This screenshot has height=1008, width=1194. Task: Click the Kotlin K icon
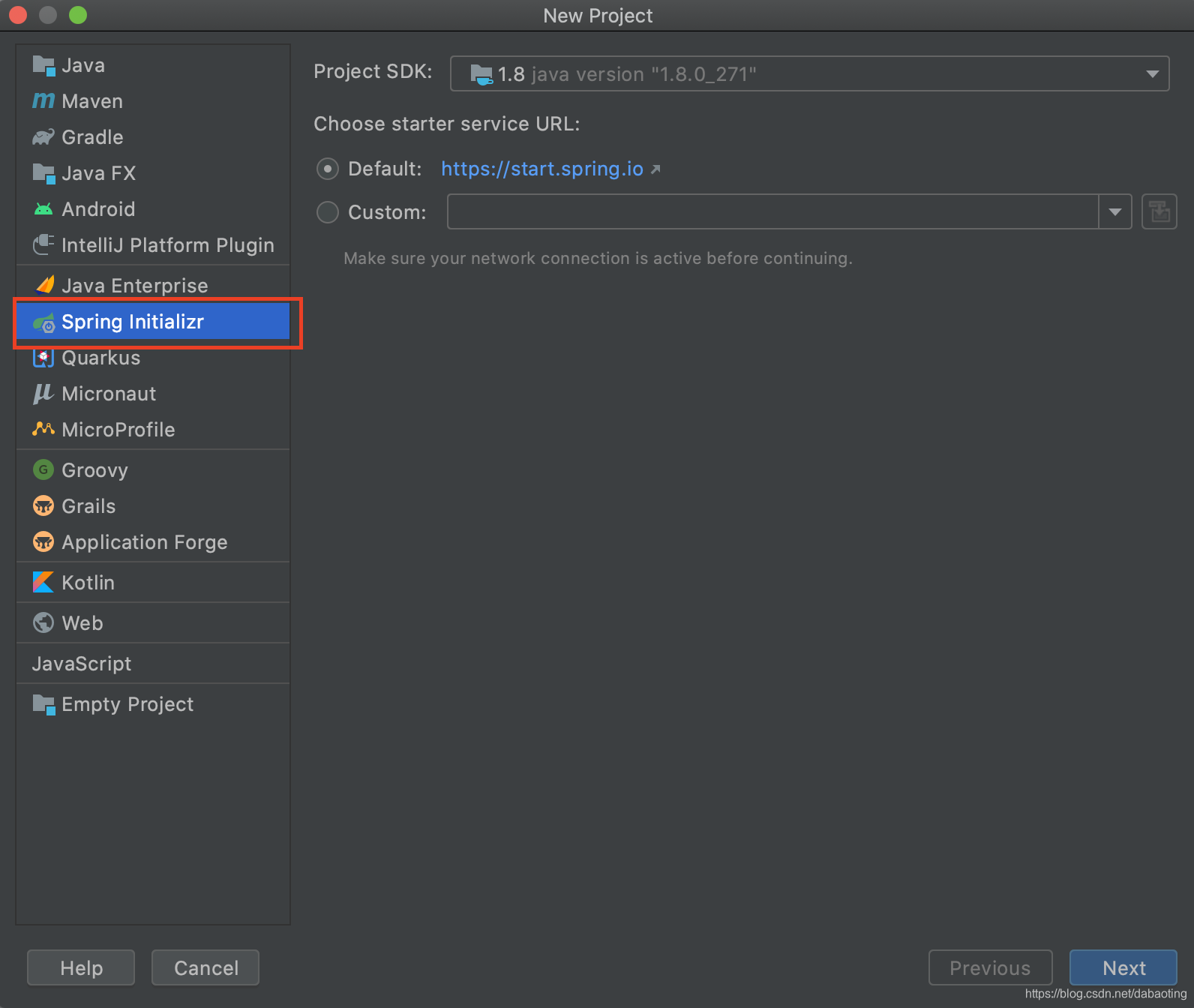pyautogui.click(x=43, y=582)
